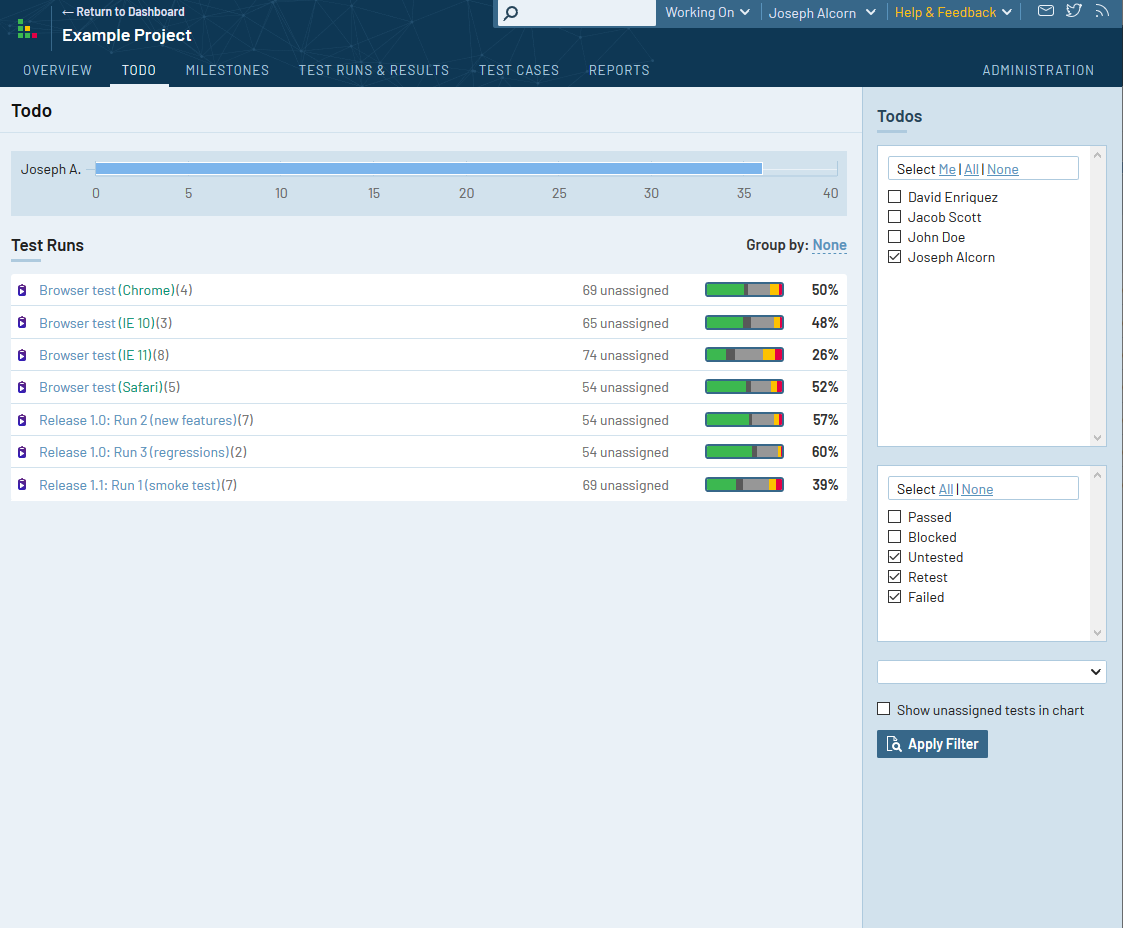Click the 65 unassigned text
Viewport: 1123px width, 928px height.
[625, 323]
